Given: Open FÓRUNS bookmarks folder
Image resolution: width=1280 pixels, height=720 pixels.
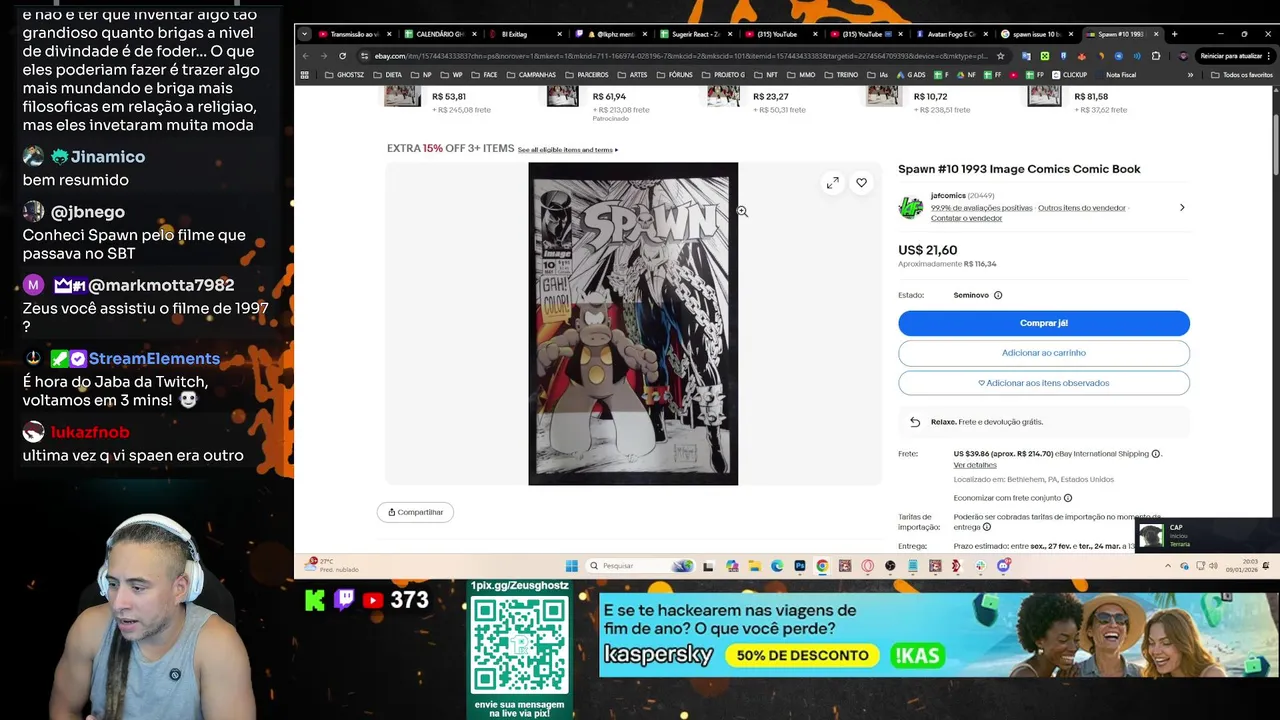Looking at the screenshot, I should coord(675,75).
